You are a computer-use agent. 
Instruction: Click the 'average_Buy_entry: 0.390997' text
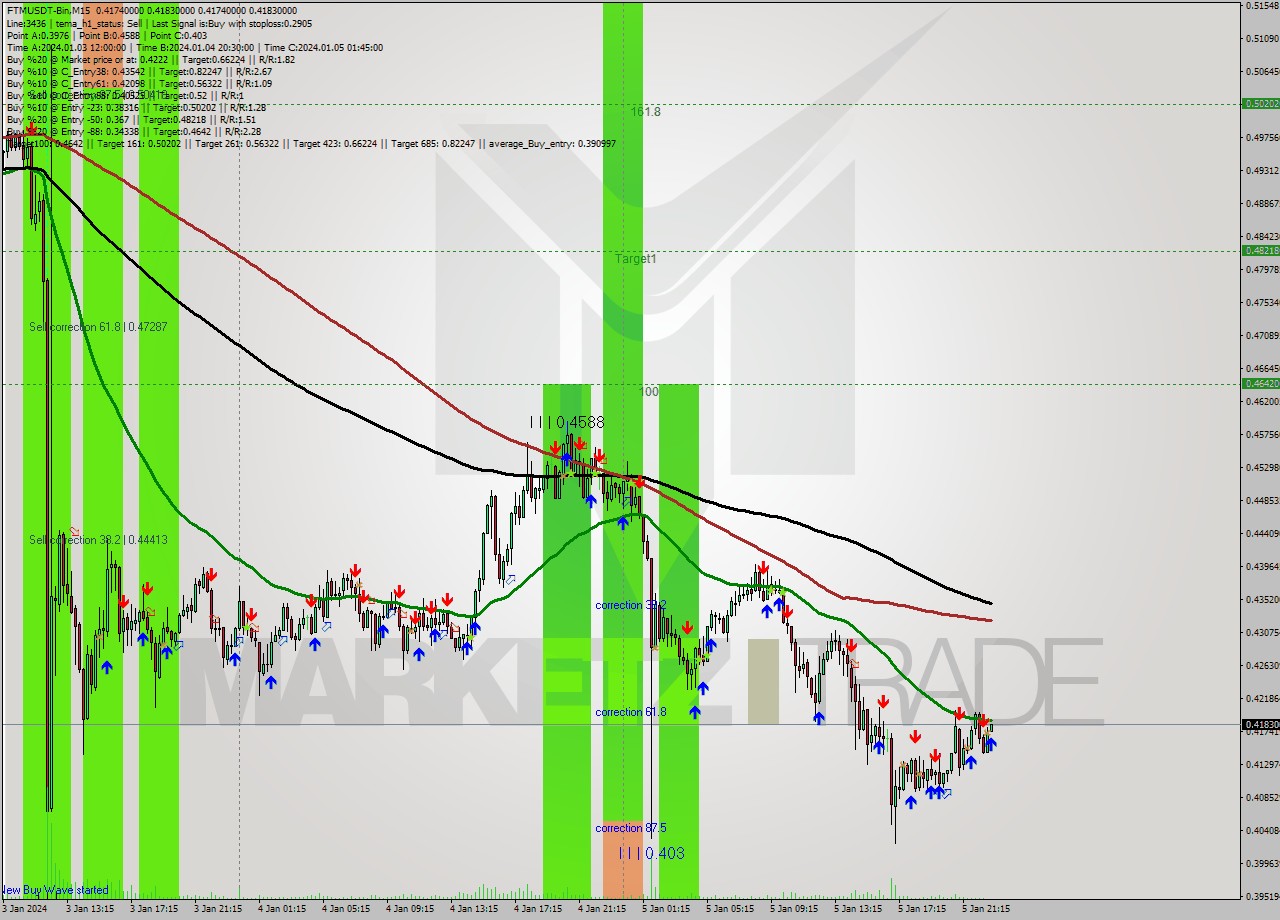(552, 143)
